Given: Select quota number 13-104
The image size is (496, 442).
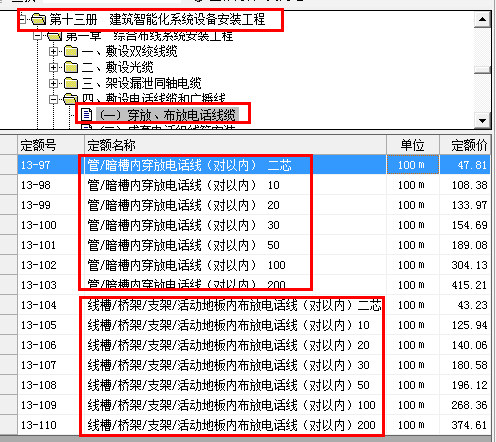Looking at the screenshot, I should point(38,305).
